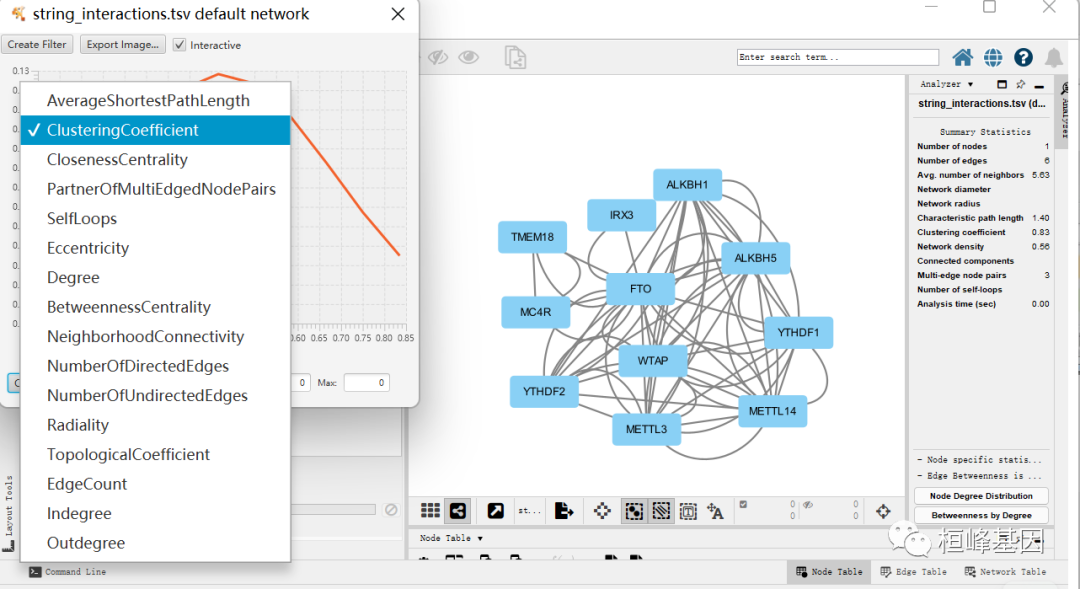
Task: Click the search term input field
Action: (x=838, y=57)
